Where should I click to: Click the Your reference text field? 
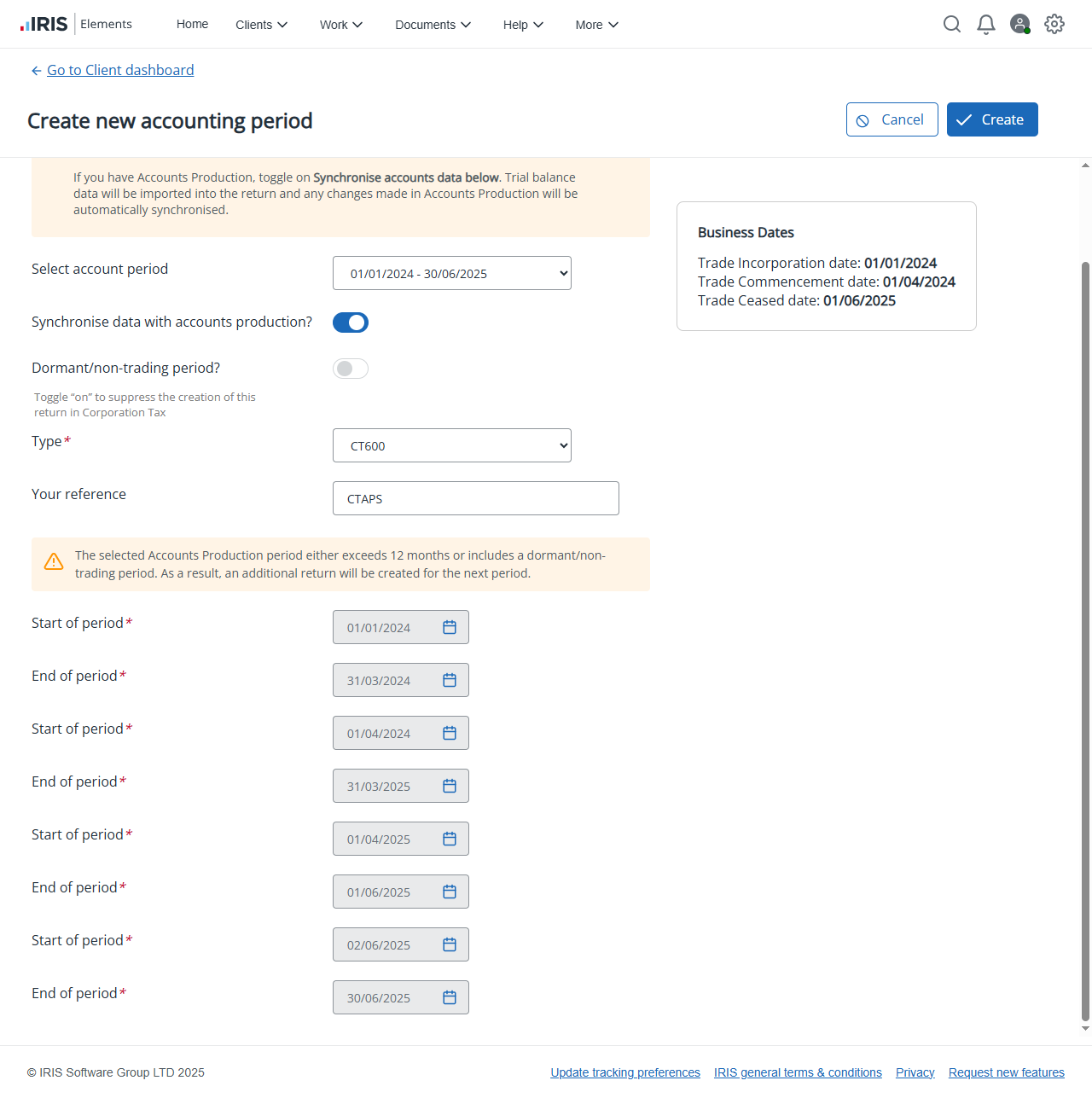tap(476, 498)
